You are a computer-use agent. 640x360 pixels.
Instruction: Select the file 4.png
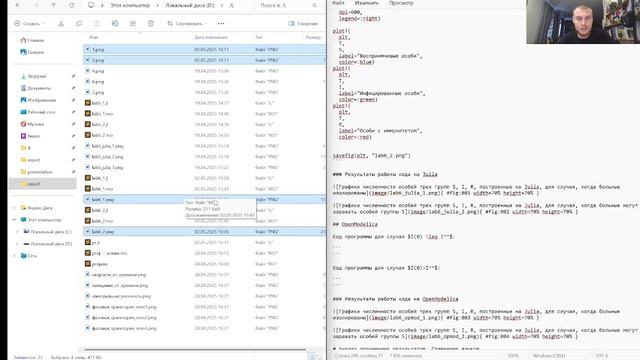click(204, 71)
